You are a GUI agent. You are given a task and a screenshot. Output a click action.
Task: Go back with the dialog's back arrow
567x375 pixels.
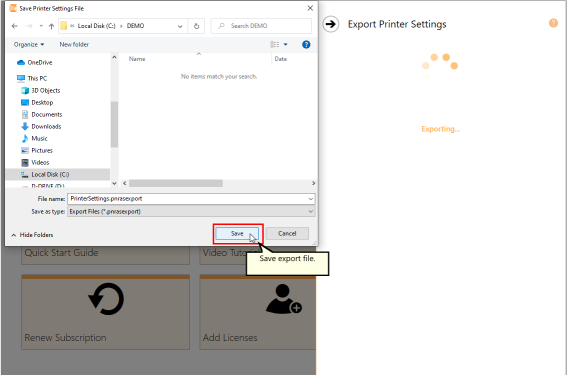coord(14,26)
